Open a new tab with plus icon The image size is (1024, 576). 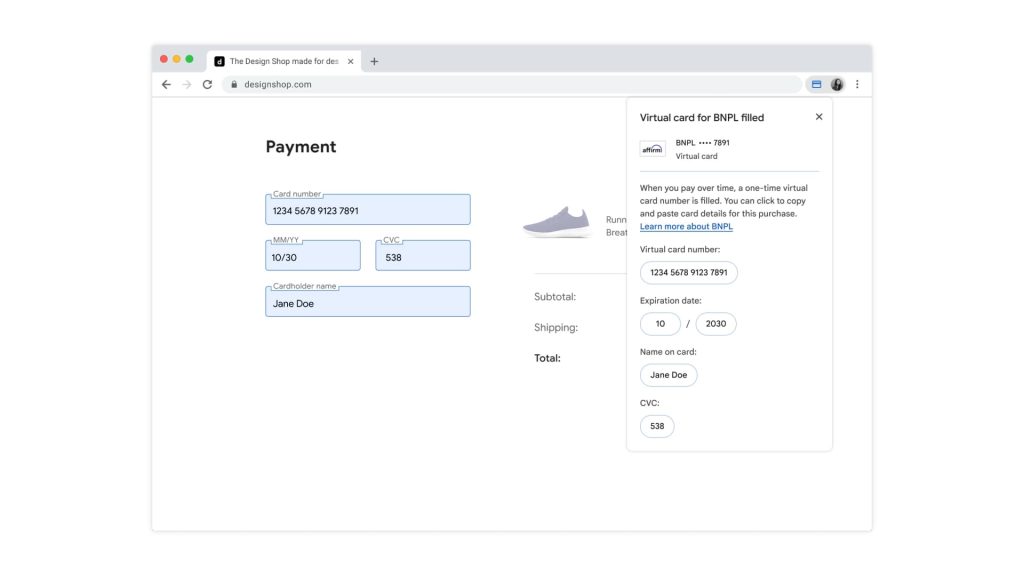point(374,61)
